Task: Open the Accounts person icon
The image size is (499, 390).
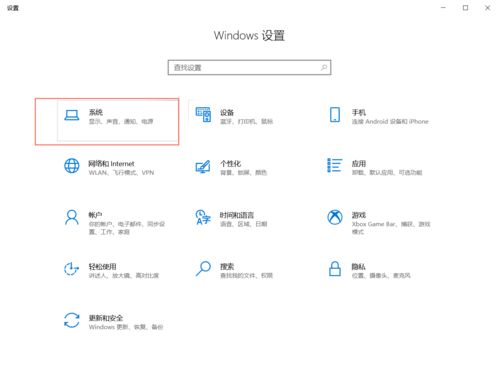Action: [72, 218]
